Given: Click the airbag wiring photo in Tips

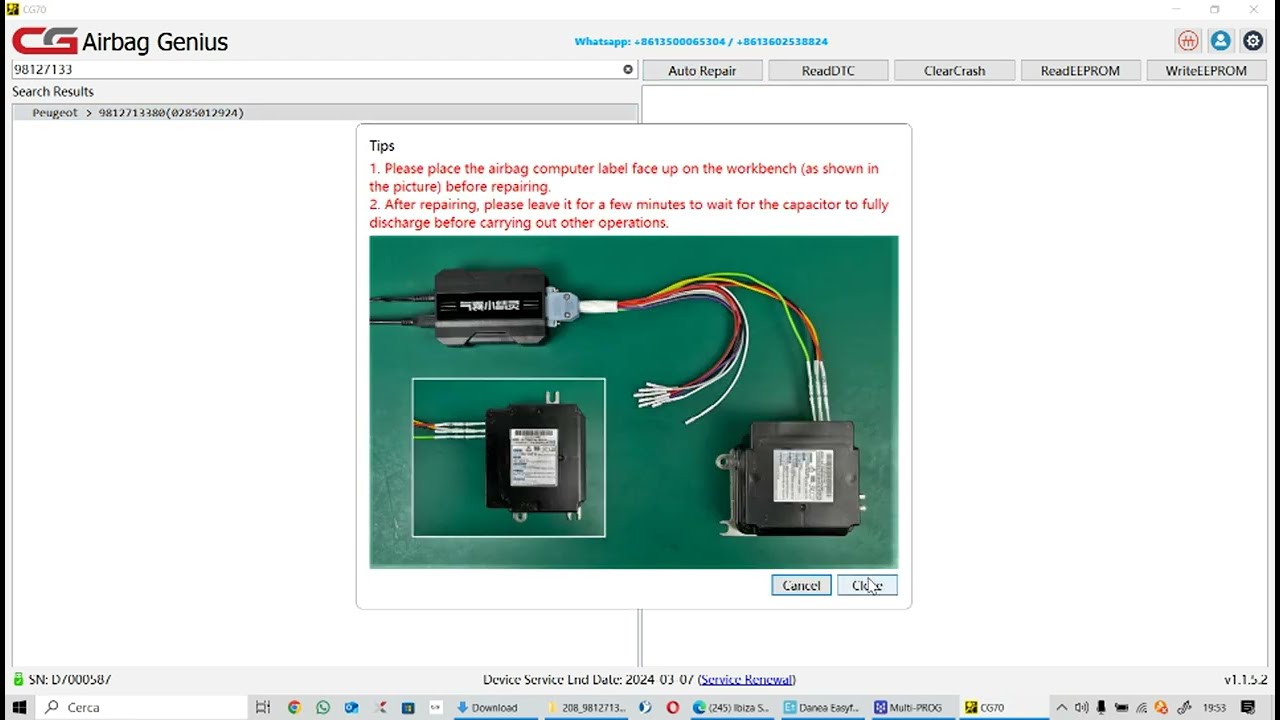Looking at the screenshot, I should [x=634, y=402].
